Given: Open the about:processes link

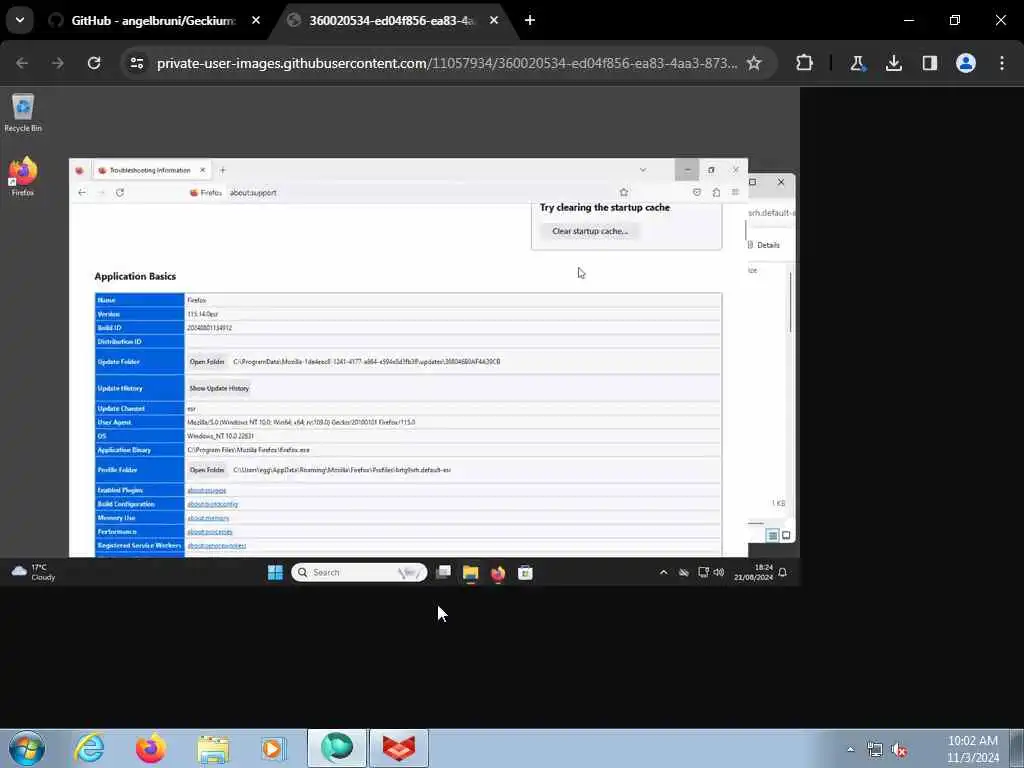Looking at the screenshot, I should [210, 532].
